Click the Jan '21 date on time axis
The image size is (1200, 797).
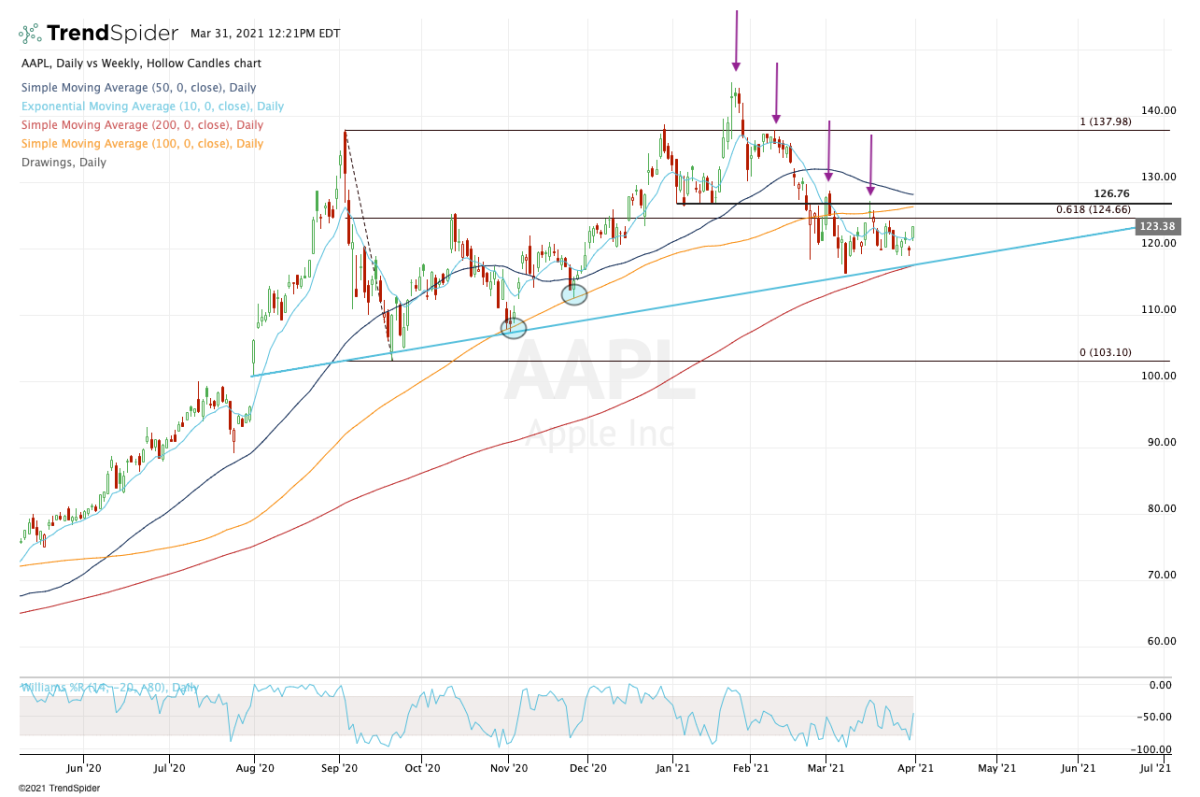point(673,769)
